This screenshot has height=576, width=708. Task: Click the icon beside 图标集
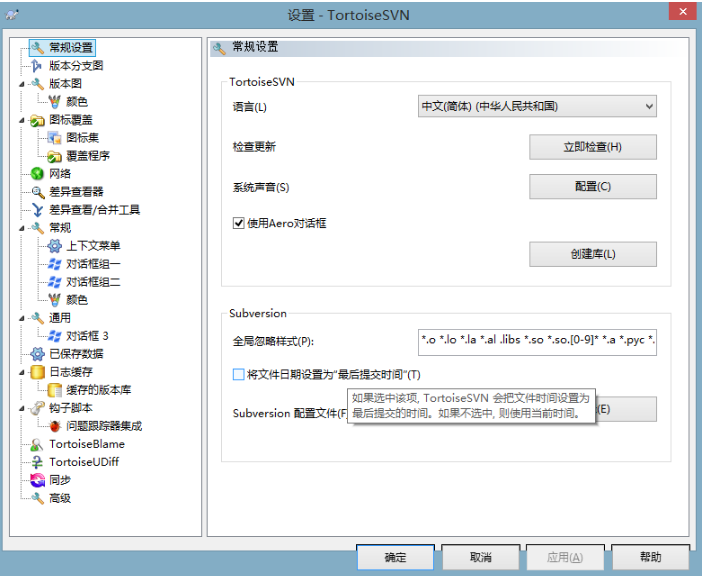point(55,138)
